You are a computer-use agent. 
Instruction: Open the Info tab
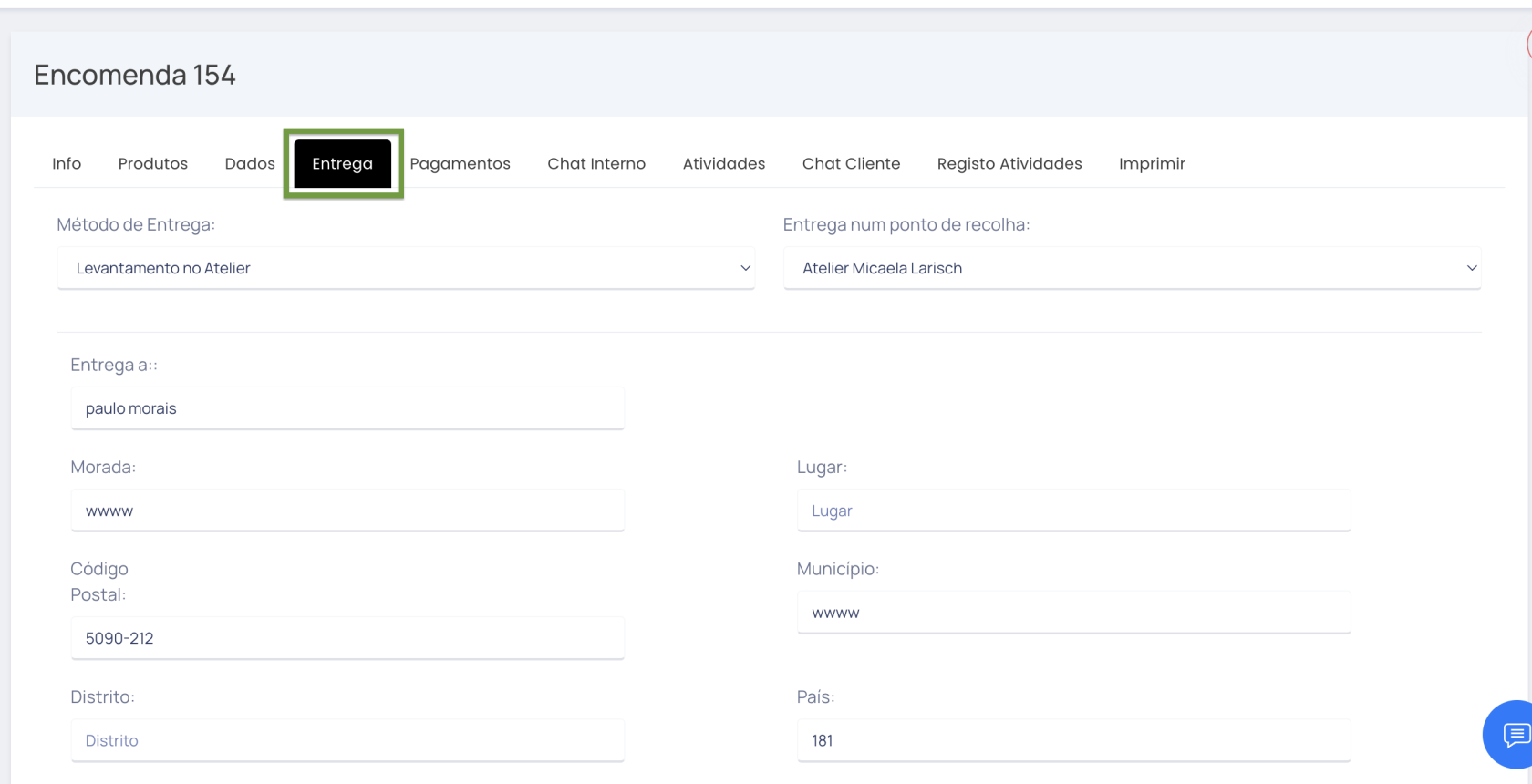[x=67, y=164]
